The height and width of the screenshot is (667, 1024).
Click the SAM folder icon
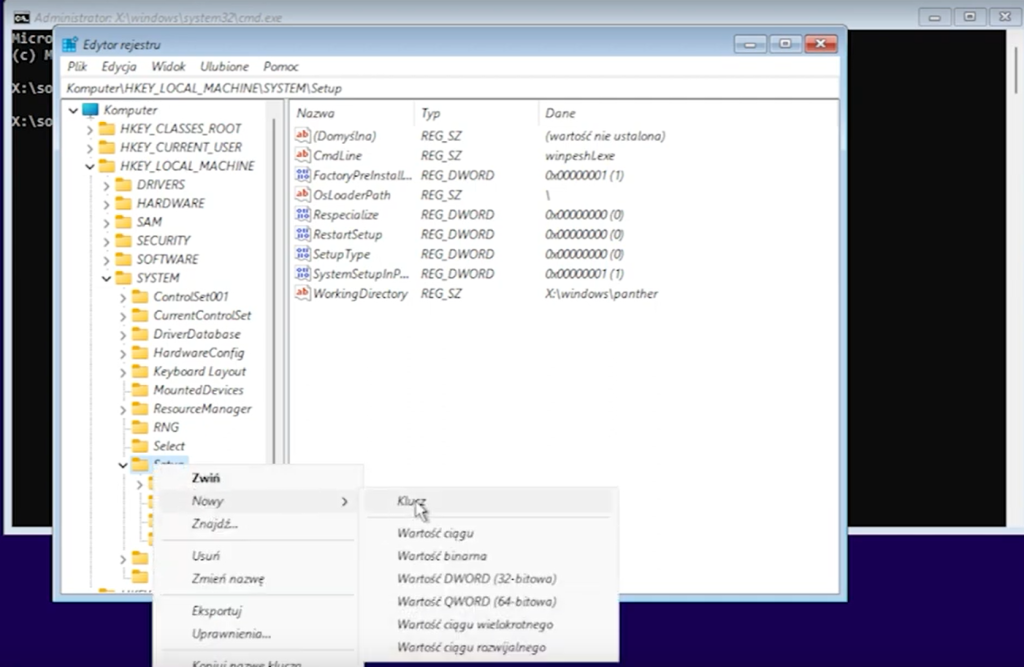pyautogui.click(x=123, y=221)
